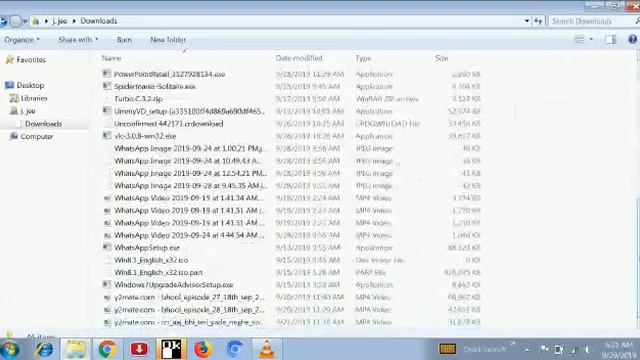Launch Internet Explorer from taskbar
This screenshot has height=360, width=640.
(x=44, y=349)
